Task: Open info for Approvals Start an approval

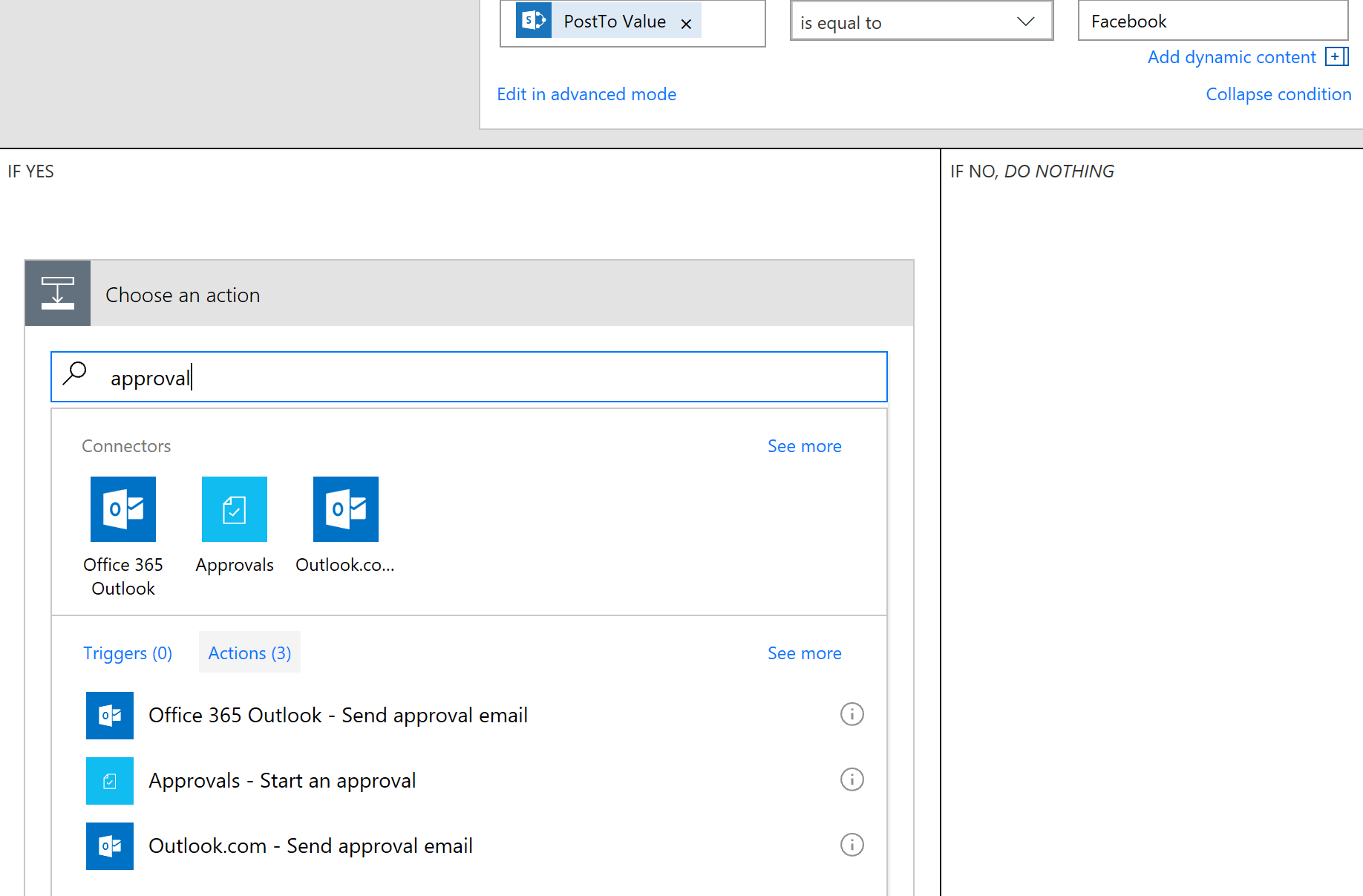Action: (852, 779)
